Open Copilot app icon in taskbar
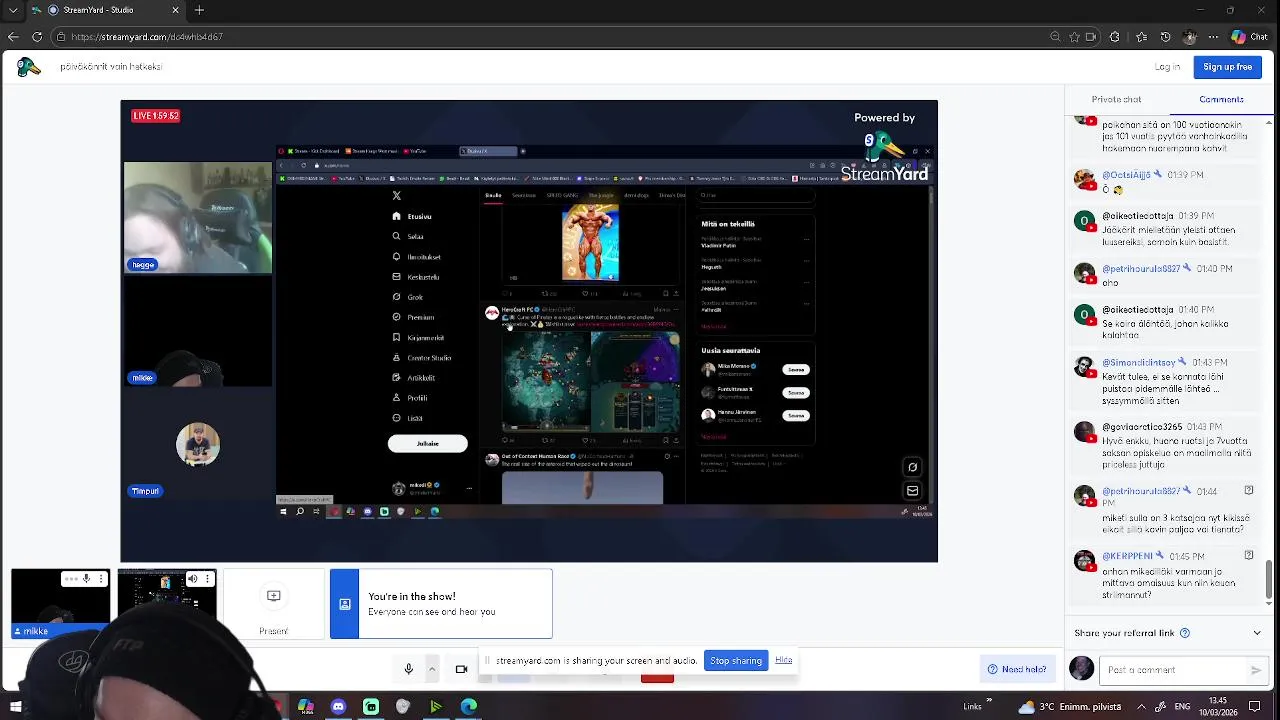The width and height of the screenshot is (1280, 720). coord(305,707)
